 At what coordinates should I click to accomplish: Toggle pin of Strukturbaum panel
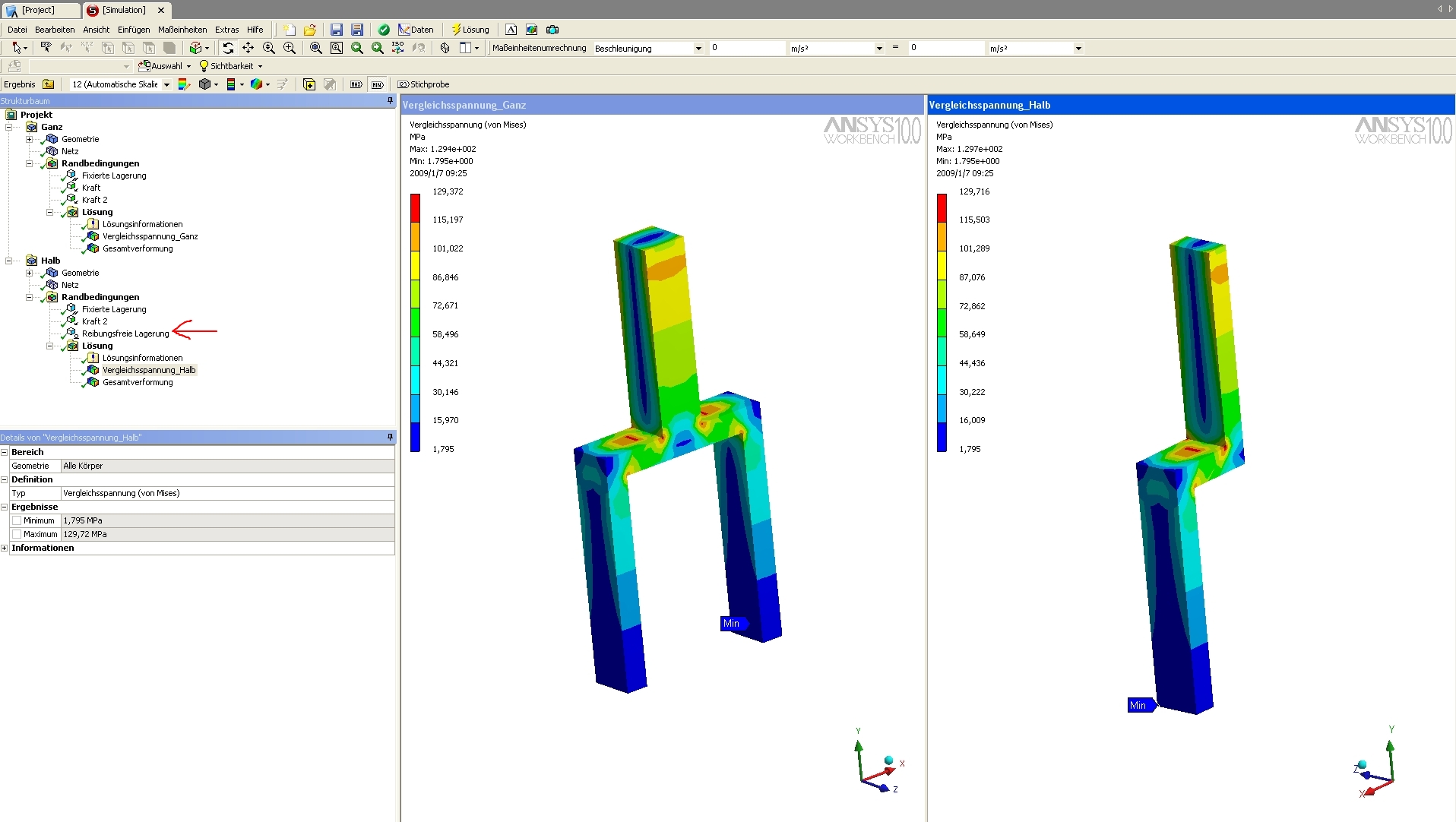tap(390, 100)
